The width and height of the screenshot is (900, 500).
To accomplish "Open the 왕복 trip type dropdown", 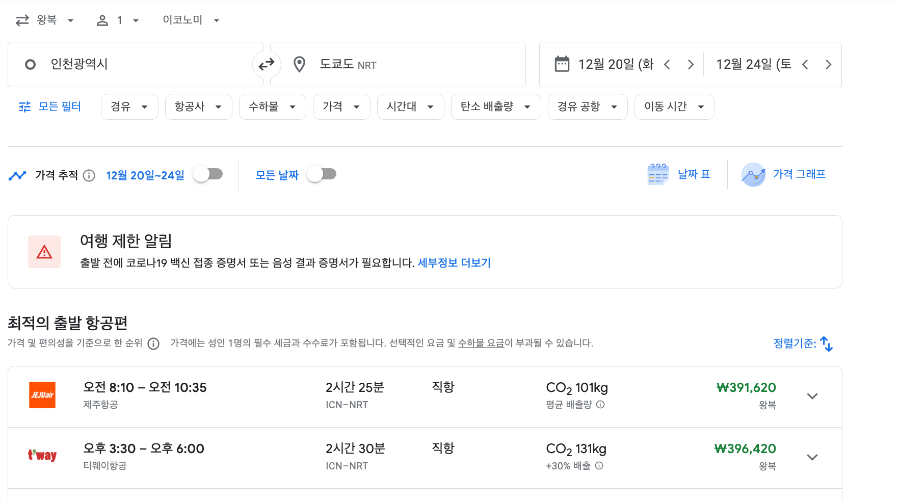I will 45,21.
